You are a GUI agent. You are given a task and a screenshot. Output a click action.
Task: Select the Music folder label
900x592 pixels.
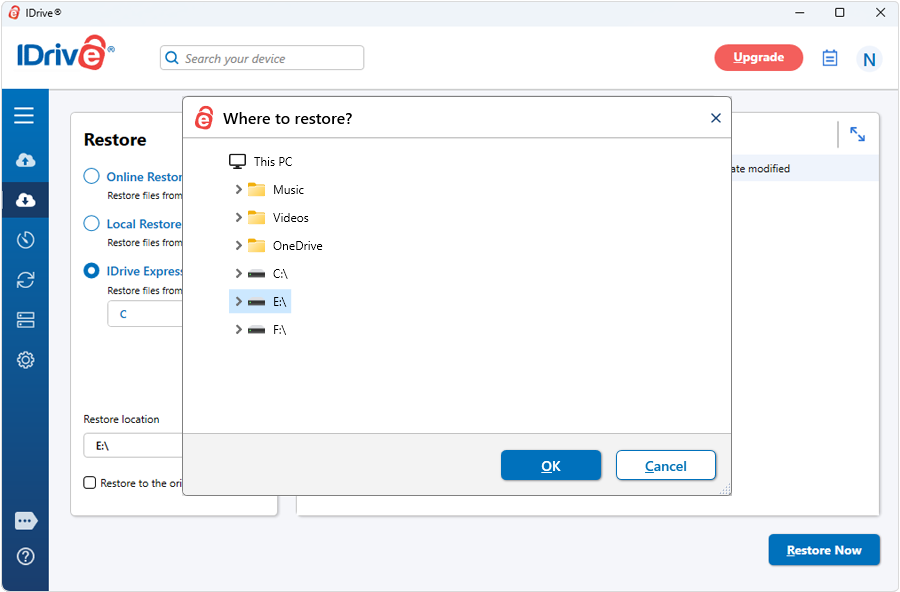click(288, 189)
